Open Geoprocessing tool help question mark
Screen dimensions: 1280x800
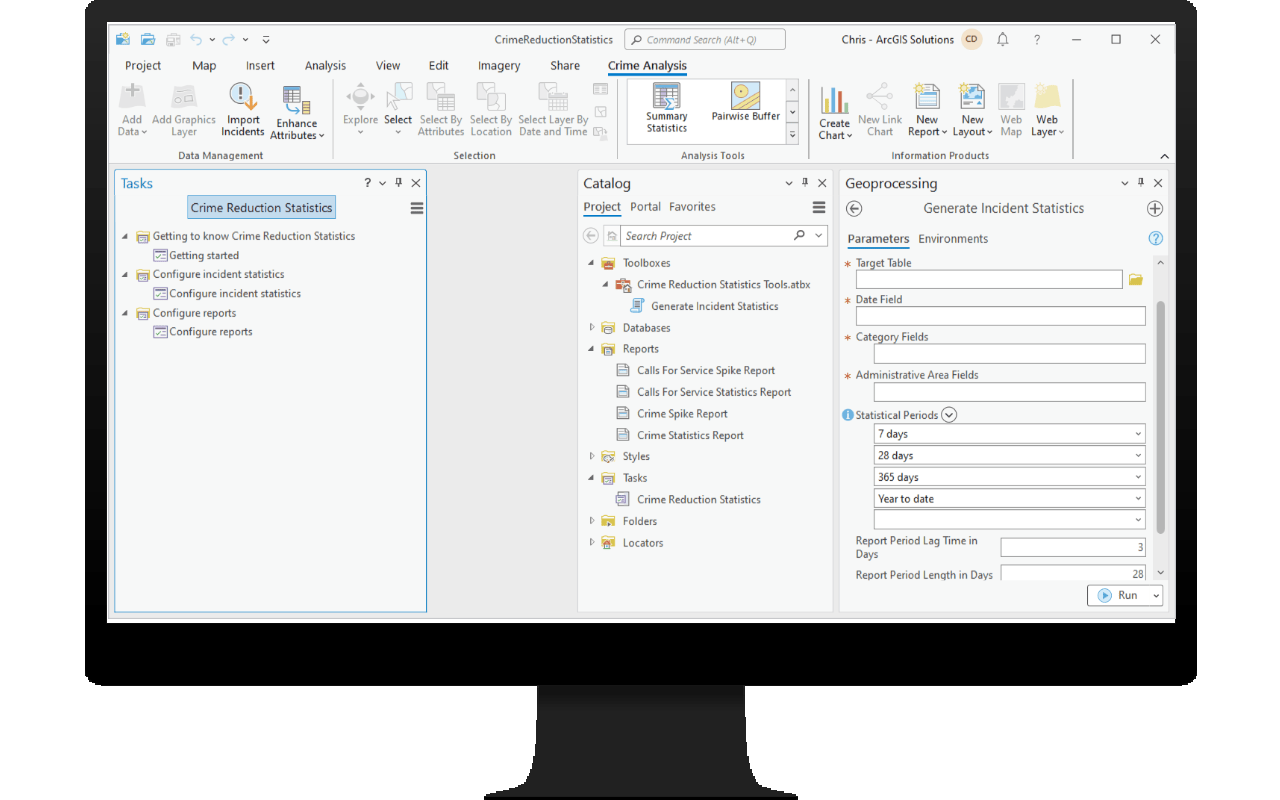[x=1156, y=239]
